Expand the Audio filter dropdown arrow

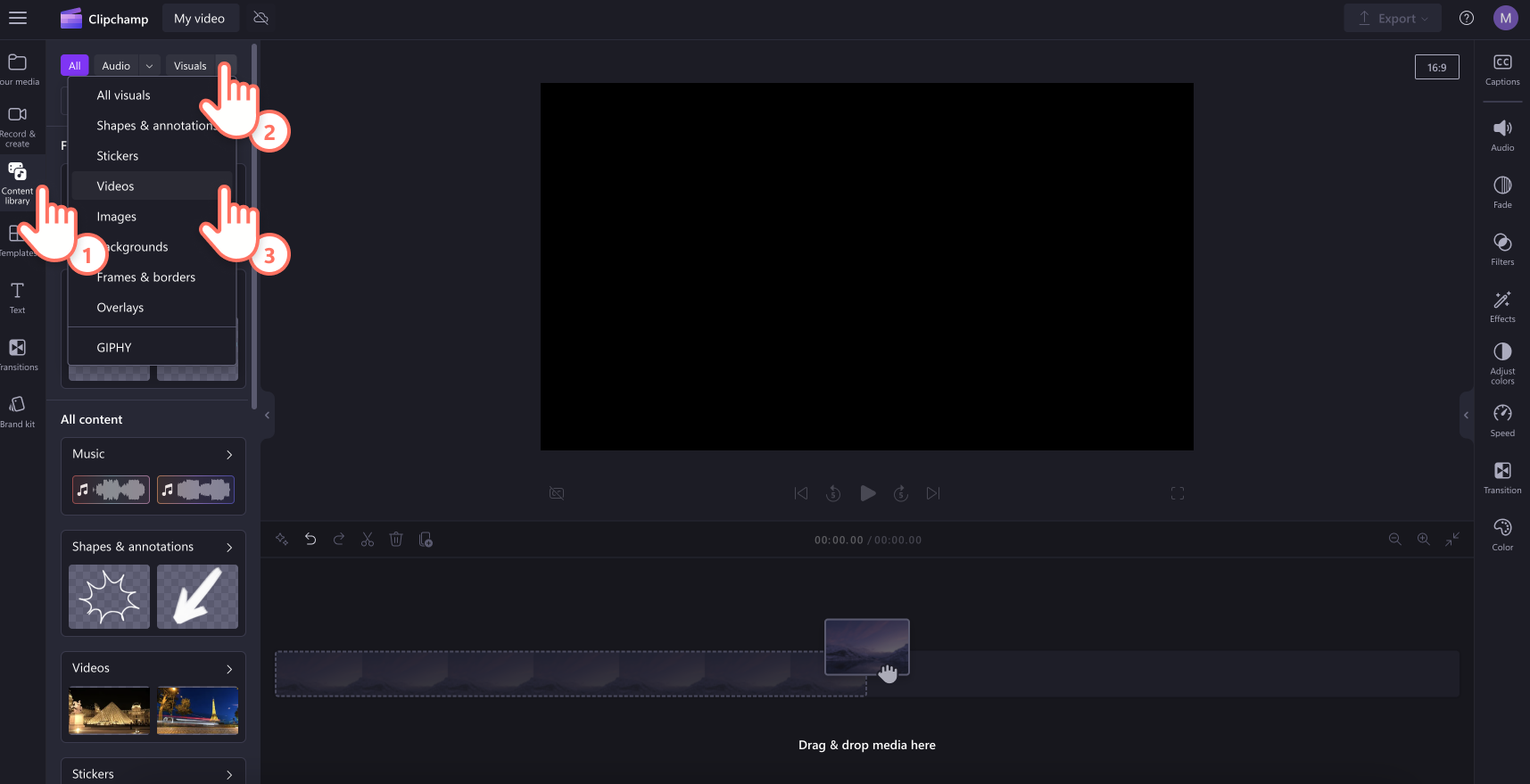149,66
